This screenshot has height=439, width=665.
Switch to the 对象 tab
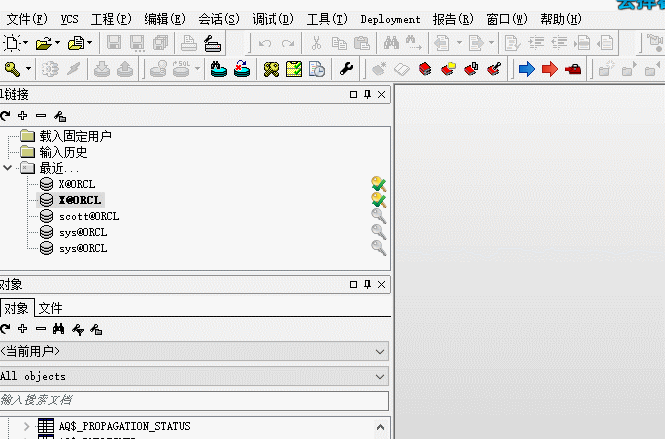click(16, 308)
